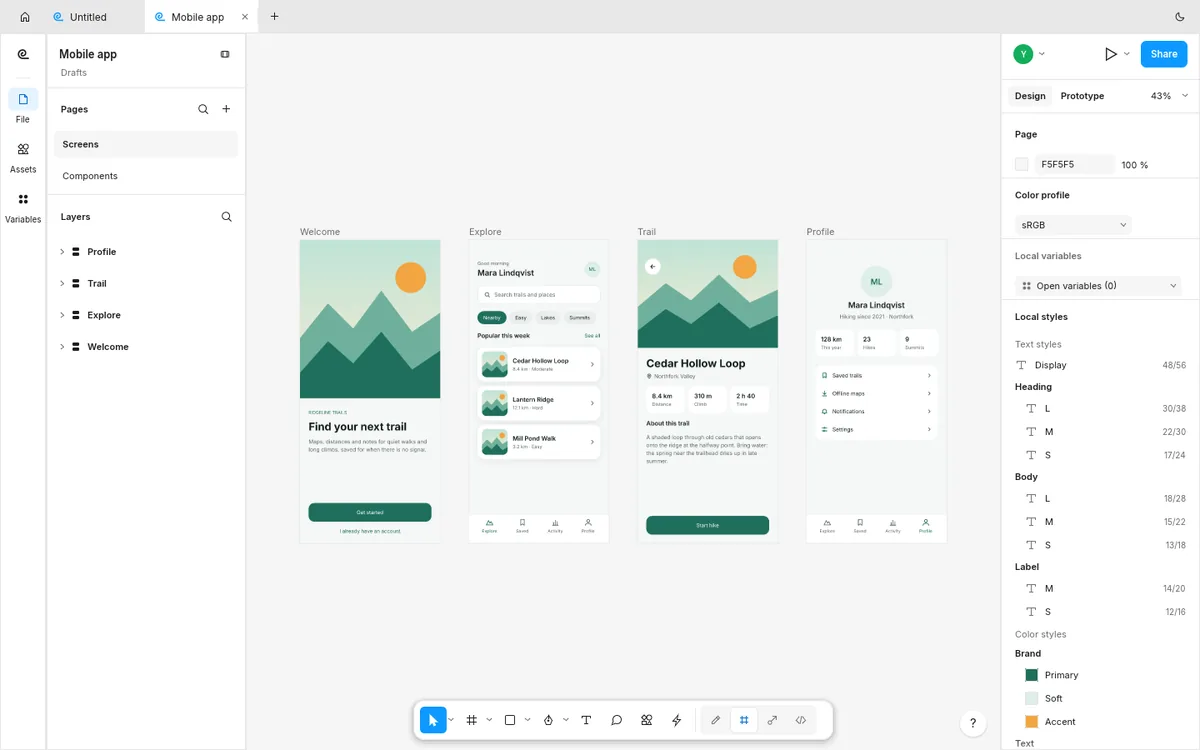
Task: Open Move tool options dropdown arrow
Action: [451, 720]
